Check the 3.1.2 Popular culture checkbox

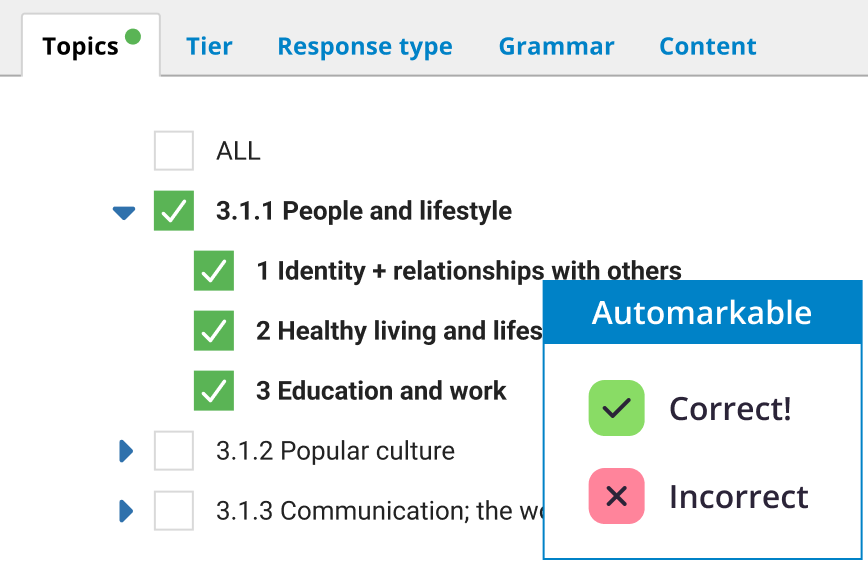(174, 451)
